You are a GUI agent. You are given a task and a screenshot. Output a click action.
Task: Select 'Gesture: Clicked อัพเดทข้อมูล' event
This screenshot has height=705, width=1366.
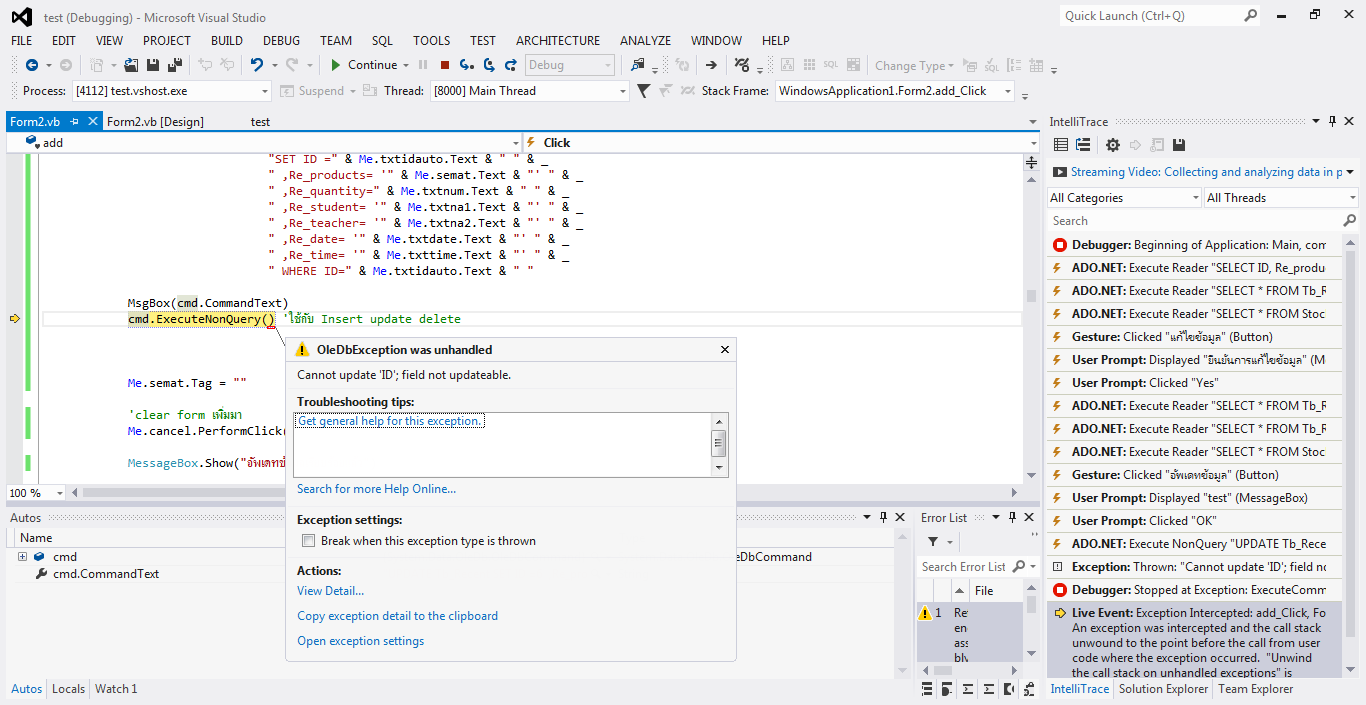tap(1195, 475)
